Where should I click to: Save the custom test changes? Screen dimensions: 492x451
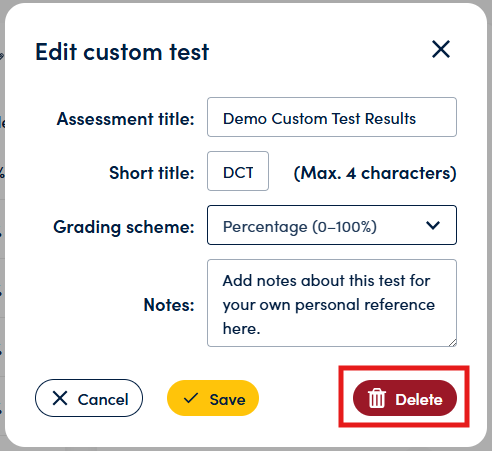[x=213, y=398]
